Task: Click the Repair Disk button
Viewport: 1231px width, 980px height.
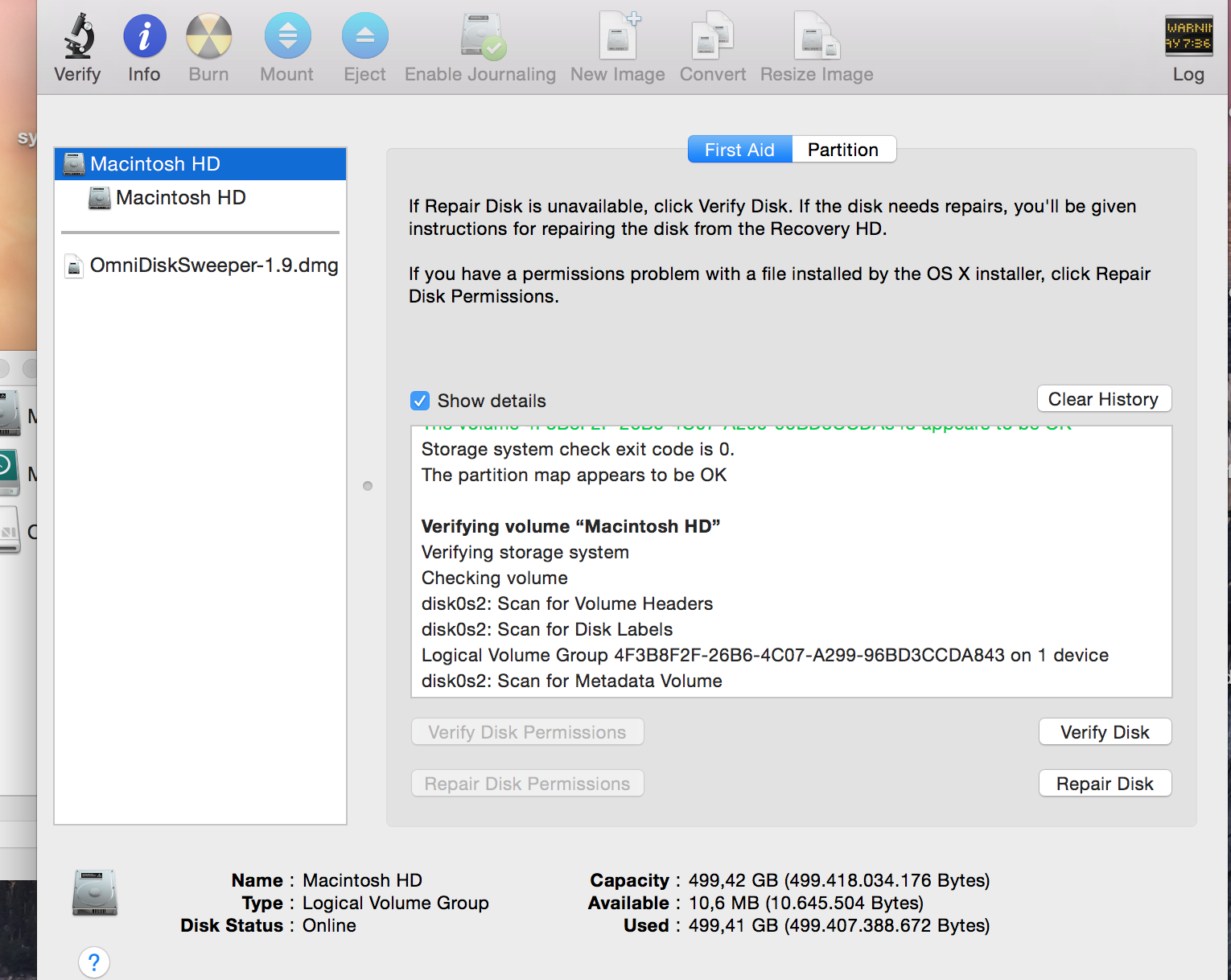Action: click(x=1105, y=784)
